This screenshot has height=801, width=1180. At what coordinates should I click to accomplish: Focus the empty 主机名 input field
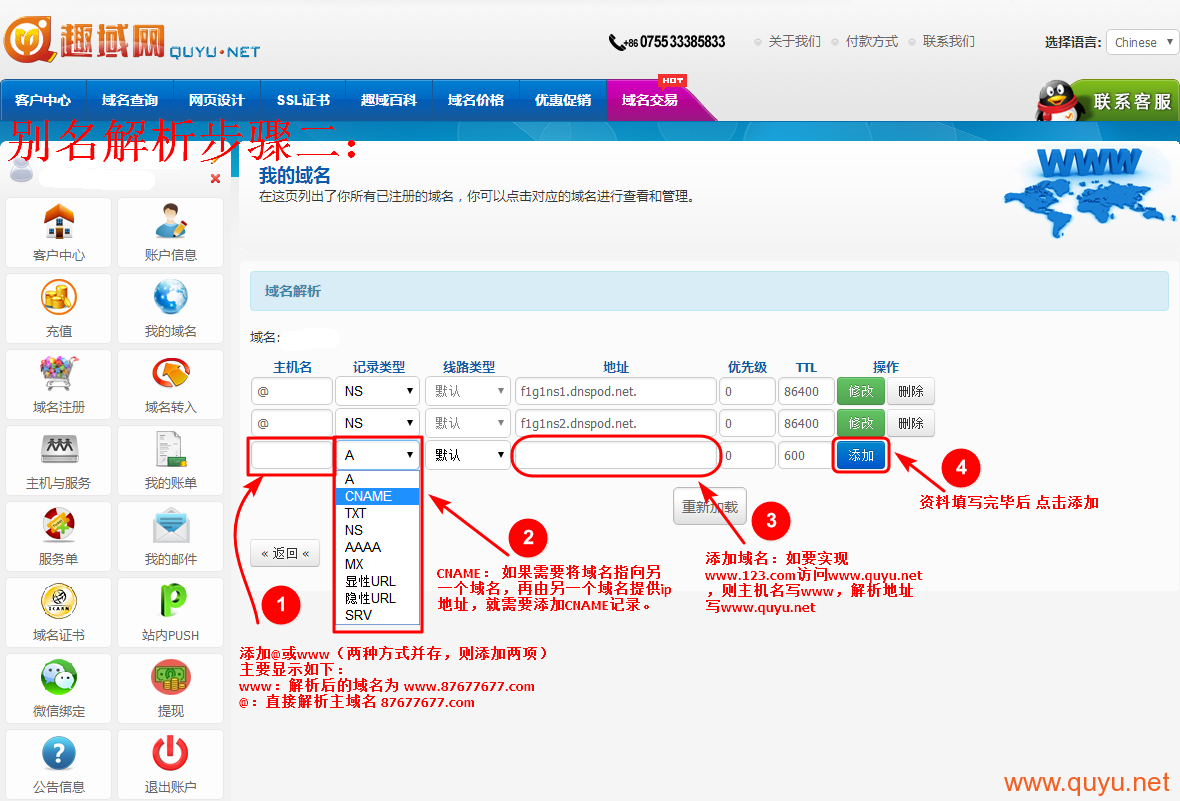(292, 455)
